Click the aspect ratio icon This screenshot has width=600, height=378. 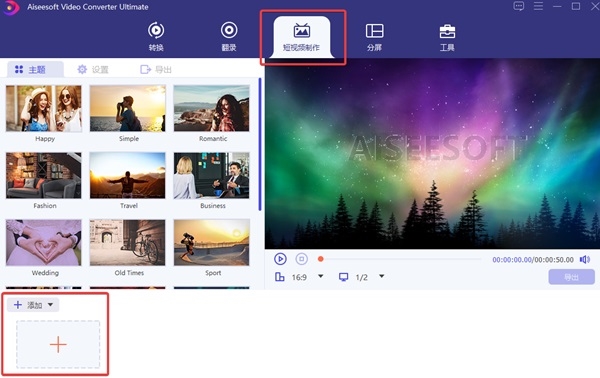[x=280, y=277]
